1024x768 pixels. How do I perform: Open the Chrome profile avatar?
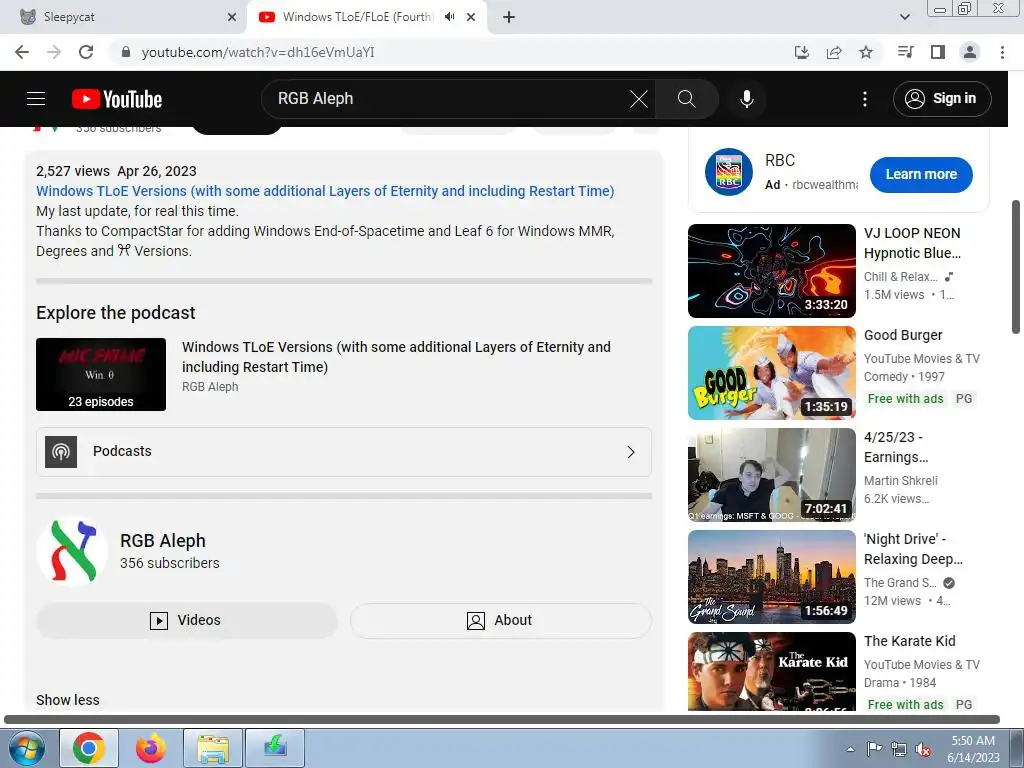tap(969, 52)
